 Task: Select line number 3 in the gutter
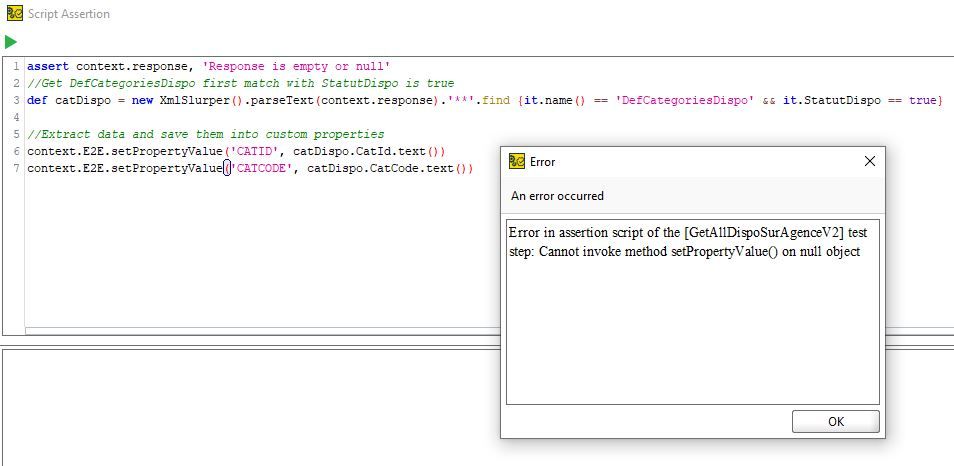(x=16, y=101)
